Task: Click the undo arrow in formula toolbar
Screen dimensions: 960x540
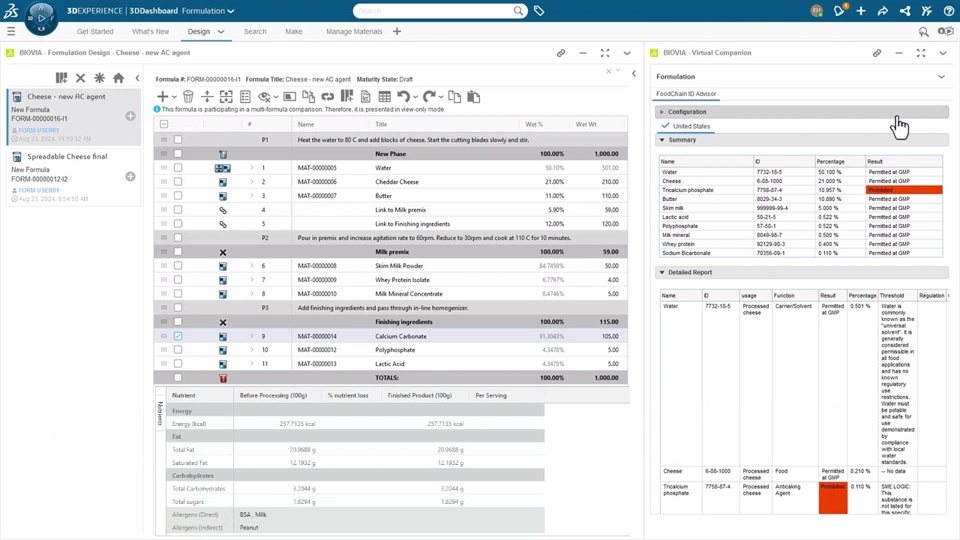Action: pos(403,97)
